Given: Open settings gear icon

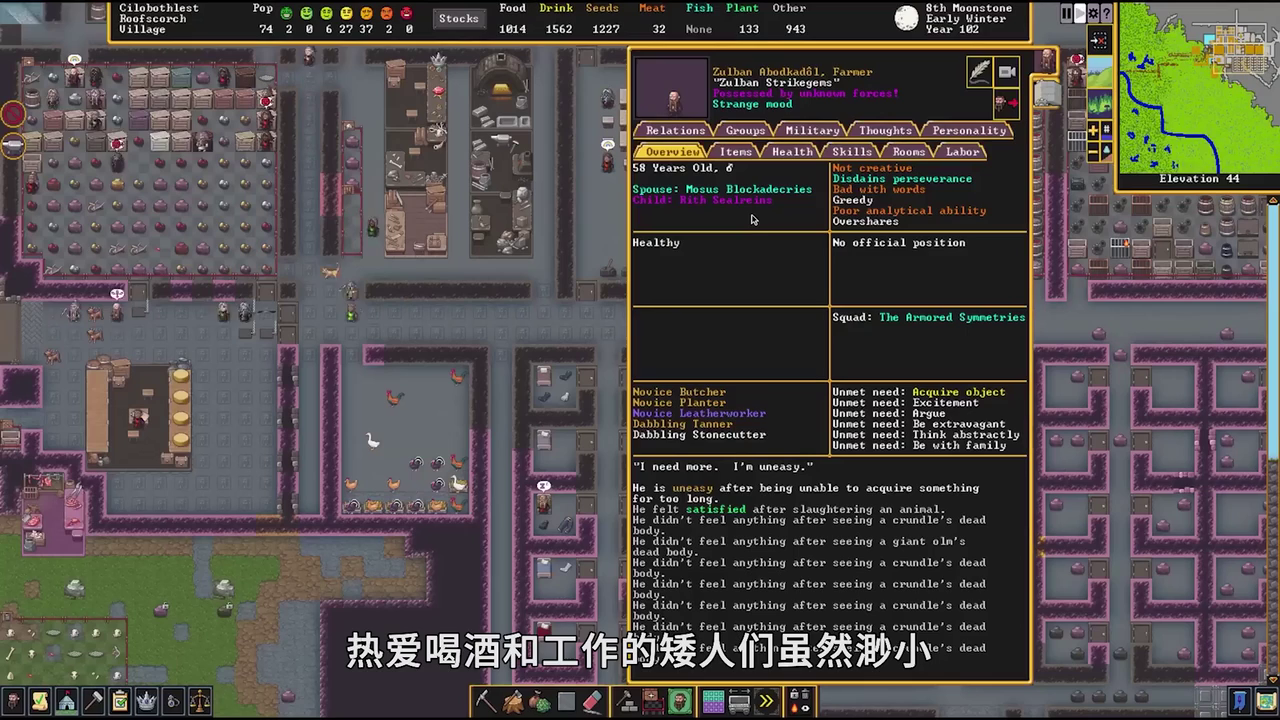Looking at the screenshot, I should 1093,13.
